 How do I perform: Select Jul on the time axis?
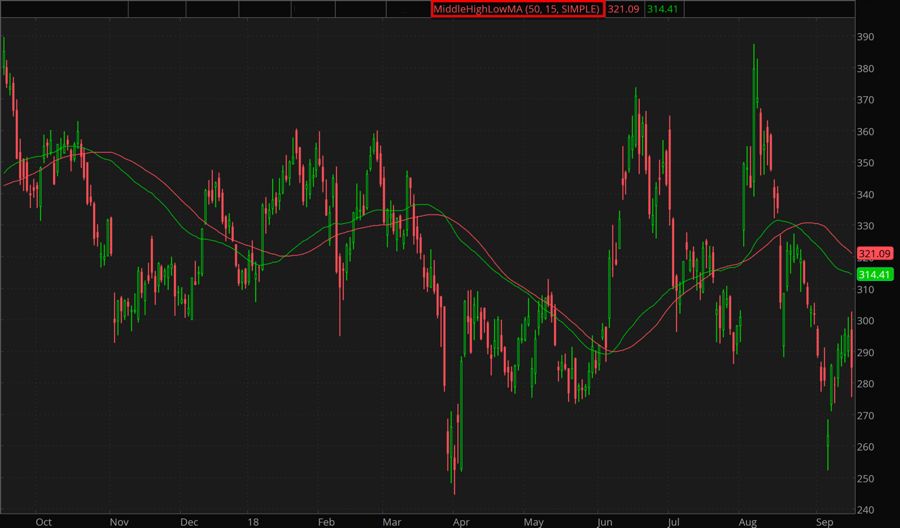[x=674, y=521]
